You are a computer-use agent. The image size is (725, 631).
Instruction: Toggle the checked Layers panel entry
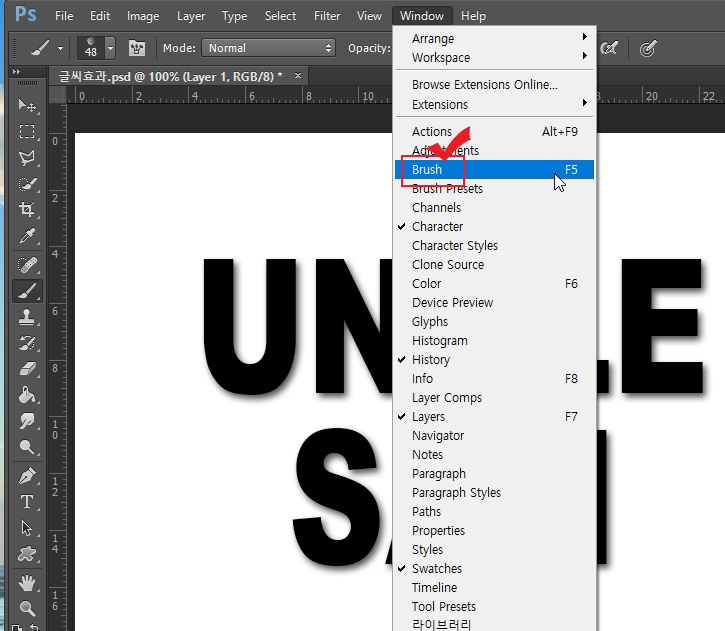tap(494, 417)
